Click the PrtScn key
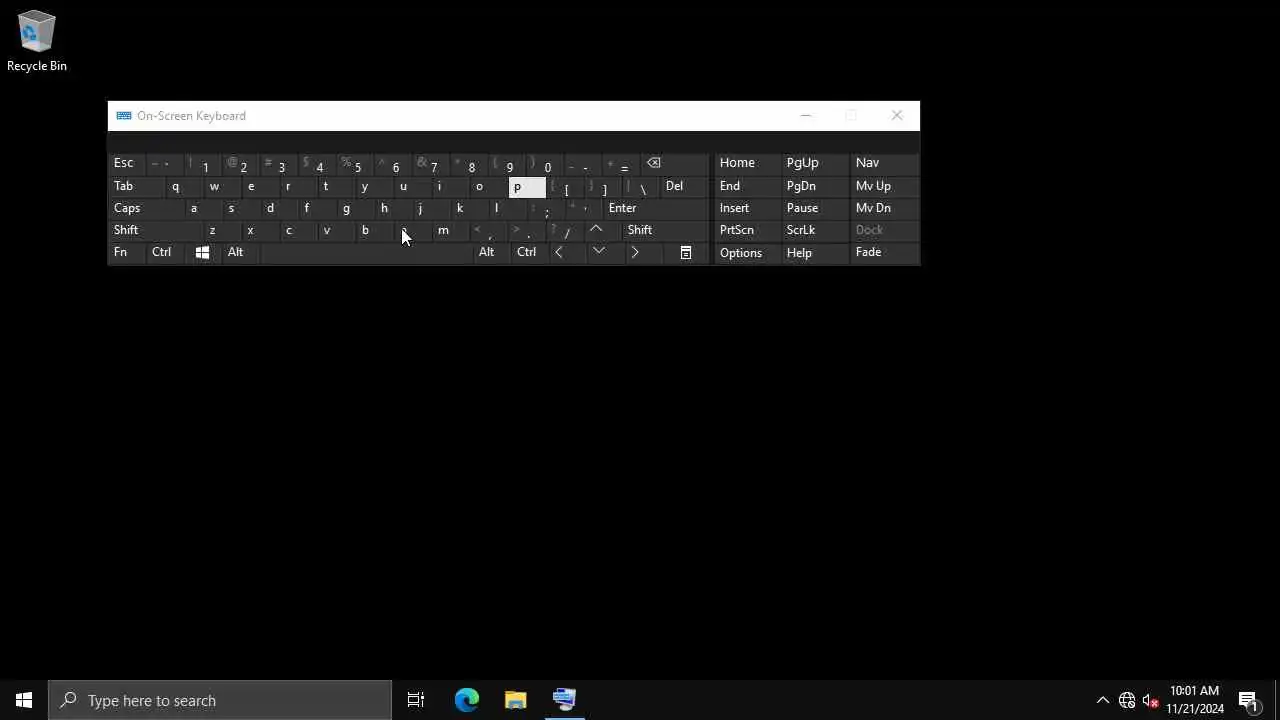The height and width of the screenshot is (720, 1280). (x=747, y=230)
